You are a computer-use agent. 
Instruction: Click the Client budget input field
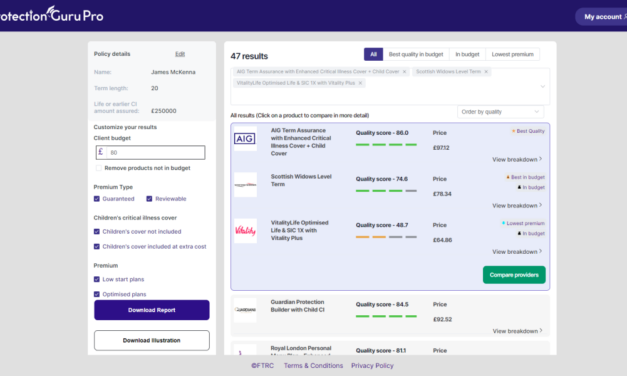click(x=151, y=152)
